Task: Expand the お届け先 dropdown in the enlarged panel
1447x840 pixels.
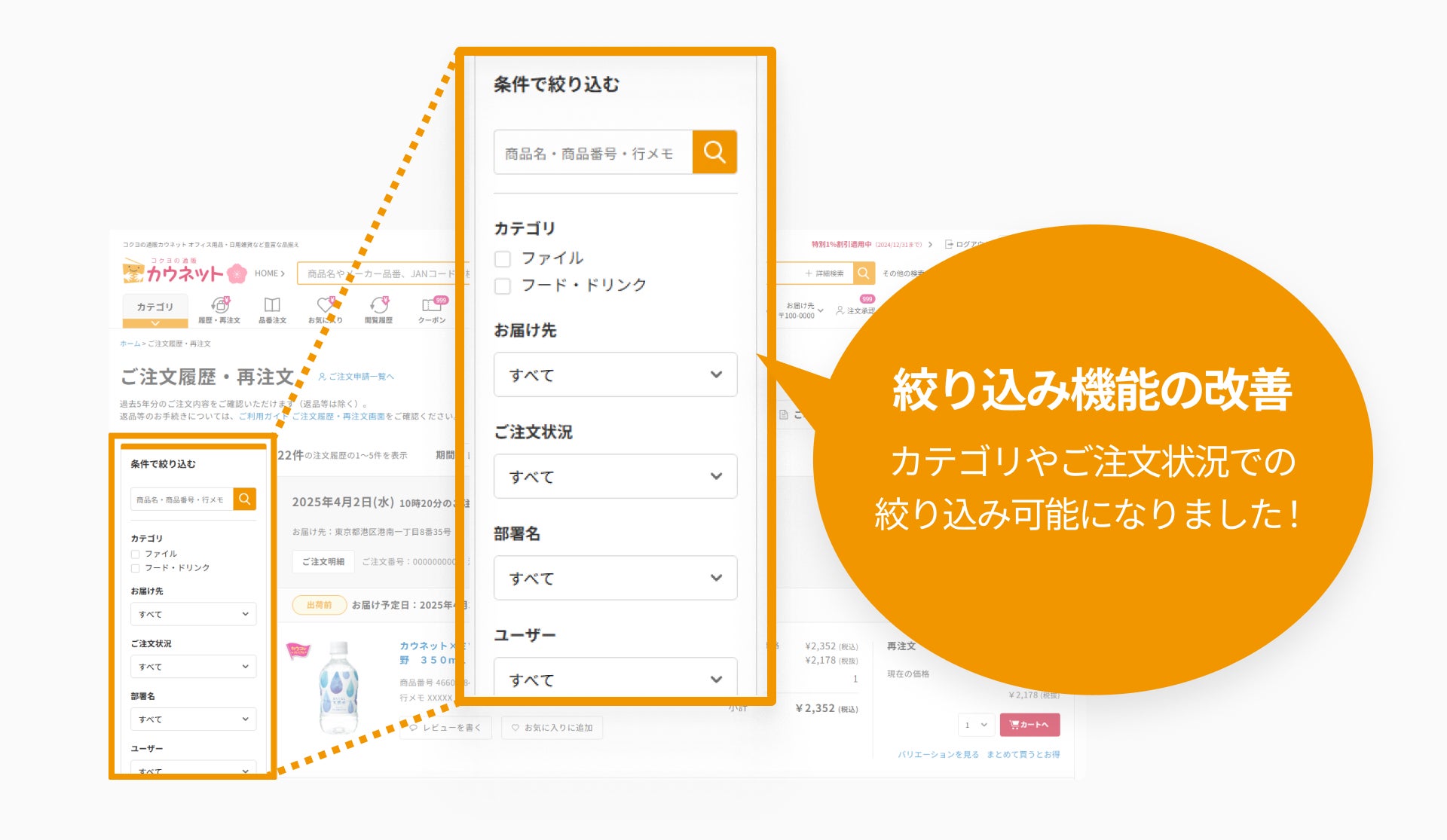Action: pyautogui.click(x=615, y=374)
